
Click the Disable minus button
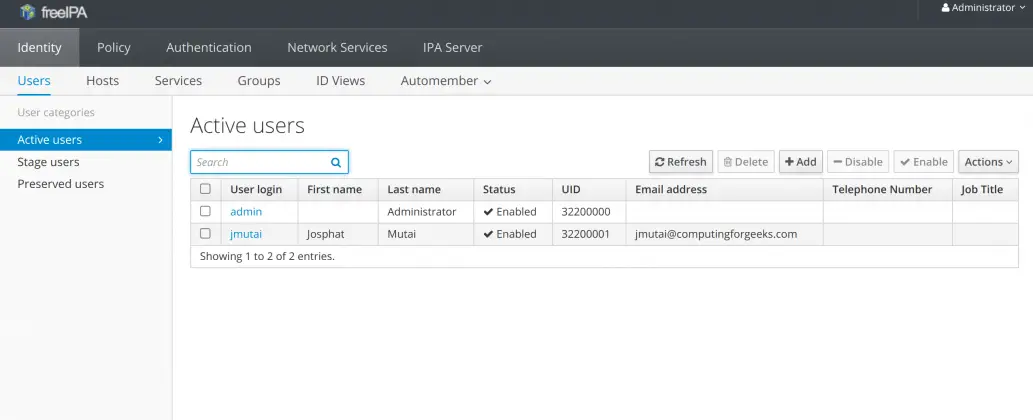858,162
